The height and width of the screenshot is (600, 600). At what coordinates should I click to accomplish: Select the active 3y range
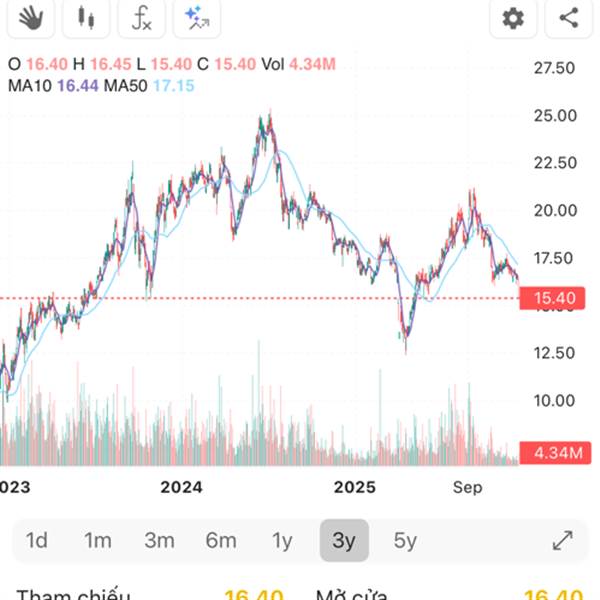click(x=344, y=541)
